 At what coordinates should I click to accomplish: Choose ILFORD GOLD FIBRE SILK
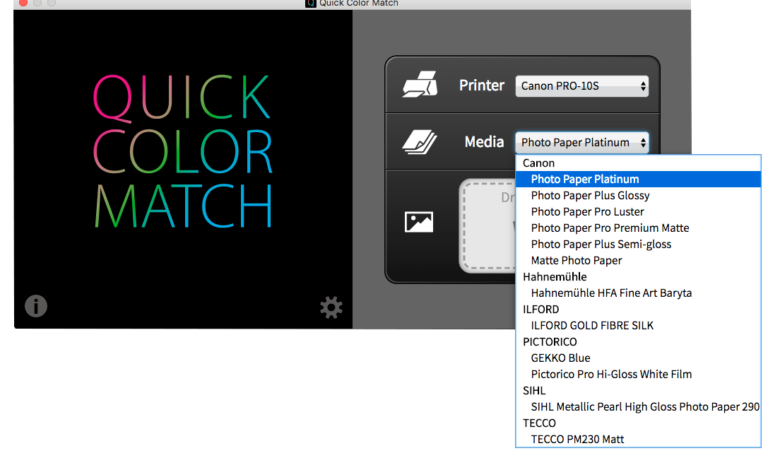tap(638, 325)
